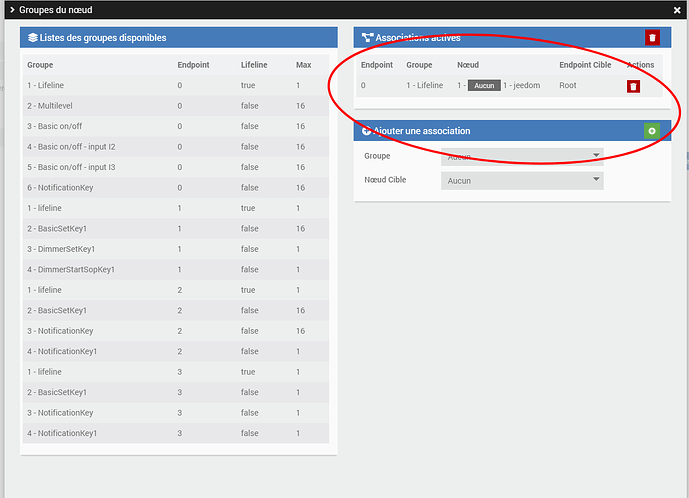Viewport: 689px width, 498px height.
Task: Select 1 - lifeline on endpoint 2
Action: (x=176, y=290)
